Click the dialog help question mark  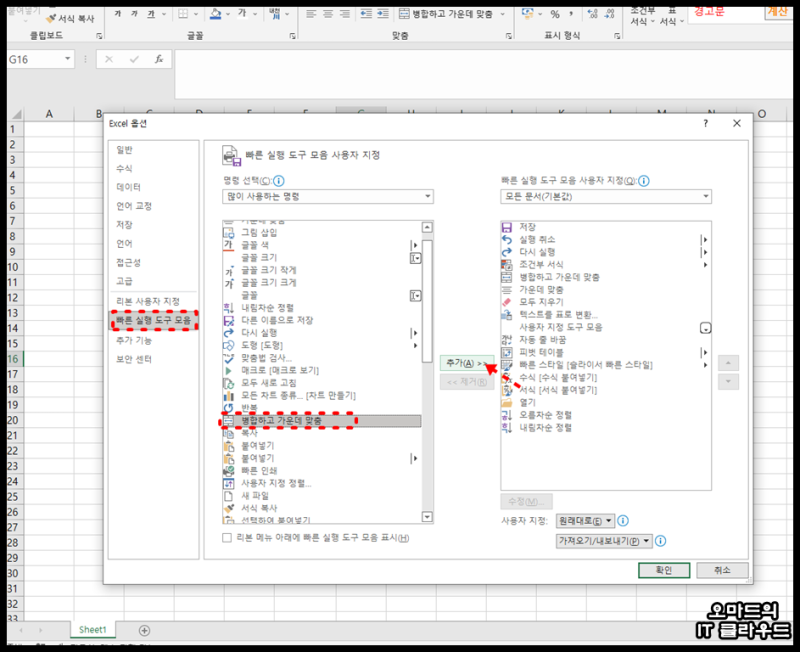706,123
